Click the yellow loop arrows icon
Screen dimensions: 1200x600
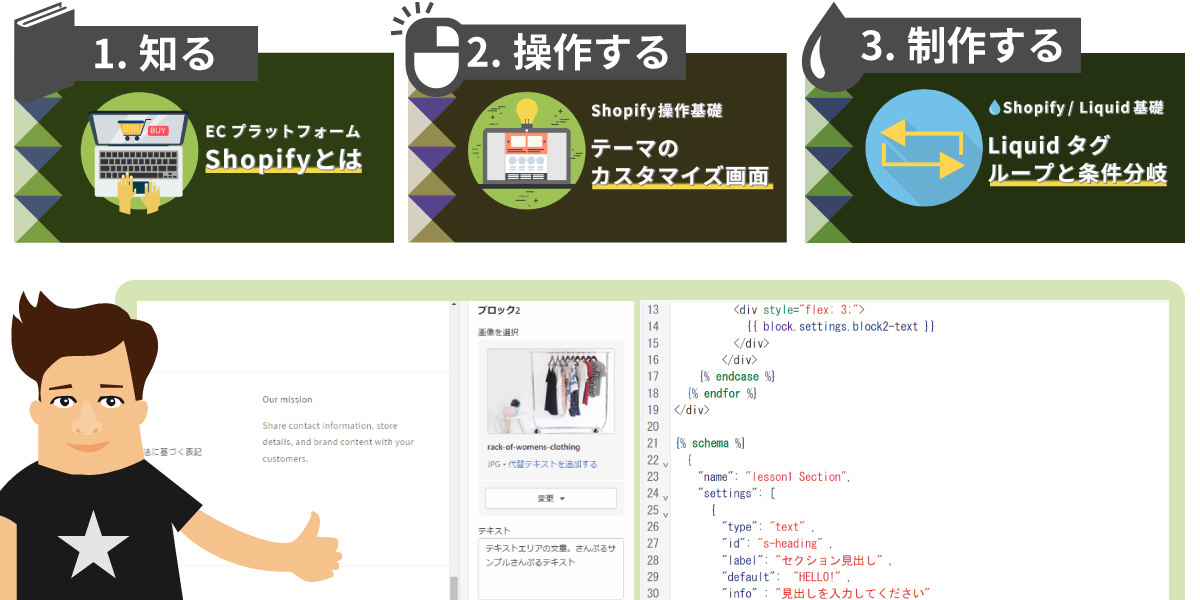(922, 147)
